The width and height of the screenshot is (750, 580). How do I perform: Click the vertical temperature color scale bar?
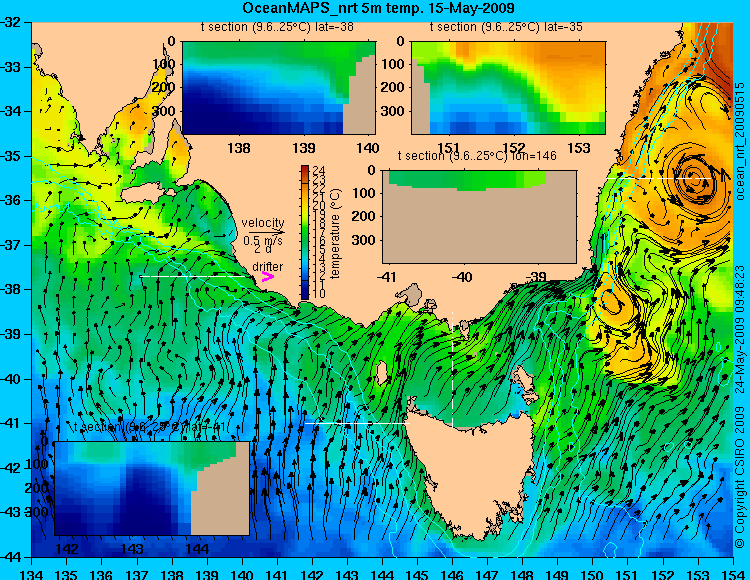point(305,233)
